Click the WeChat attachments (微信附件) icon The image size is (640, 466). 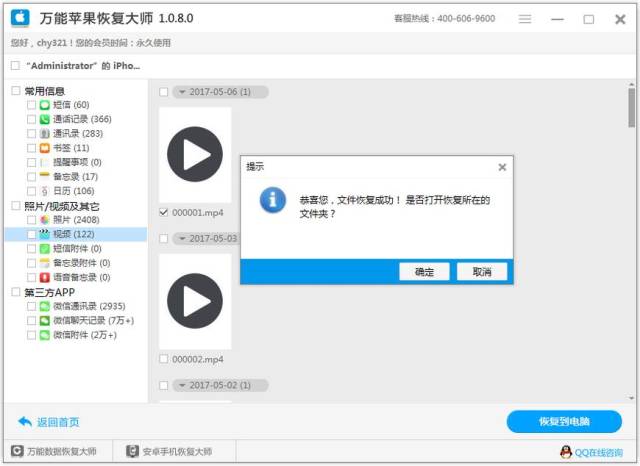44,335
